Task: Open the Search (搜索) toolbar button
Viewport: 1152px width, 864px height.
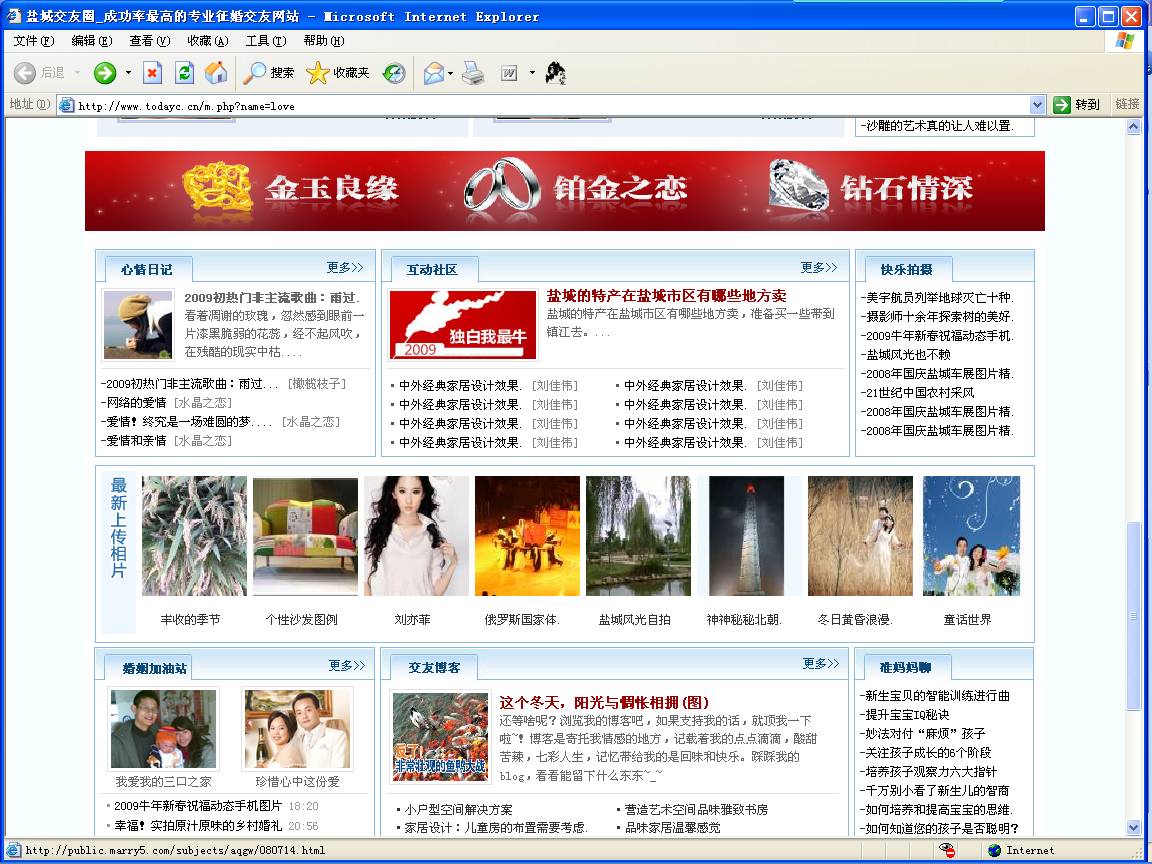Action: 270,73
